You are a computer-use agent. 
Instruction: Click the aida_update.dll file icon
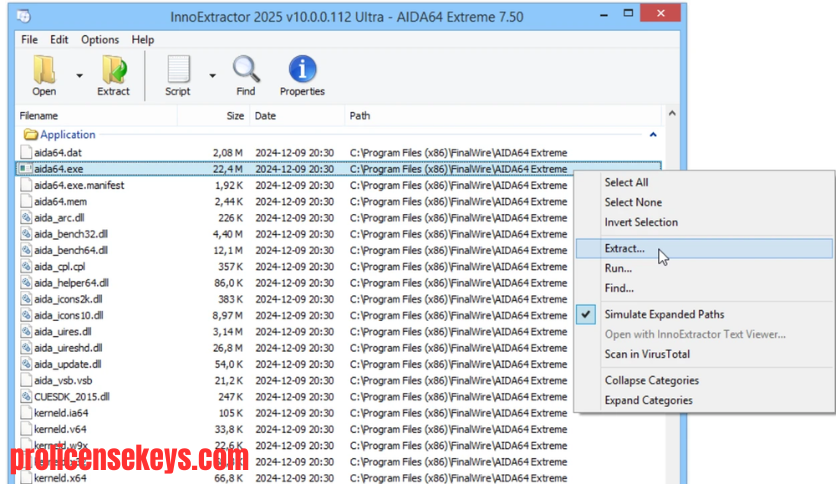point(26,364)
